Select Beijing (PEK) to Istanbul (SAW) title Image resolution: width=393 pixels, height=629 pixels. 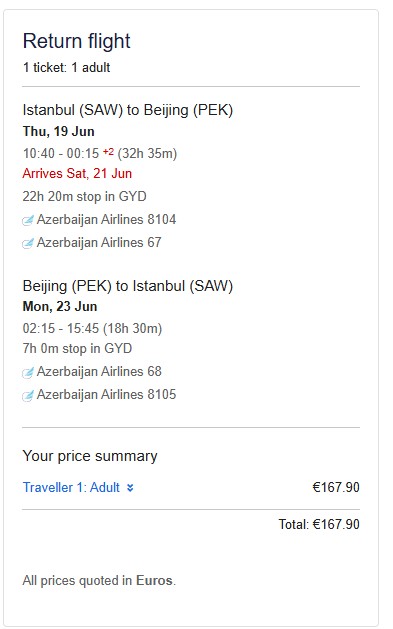tap(128, 286)
